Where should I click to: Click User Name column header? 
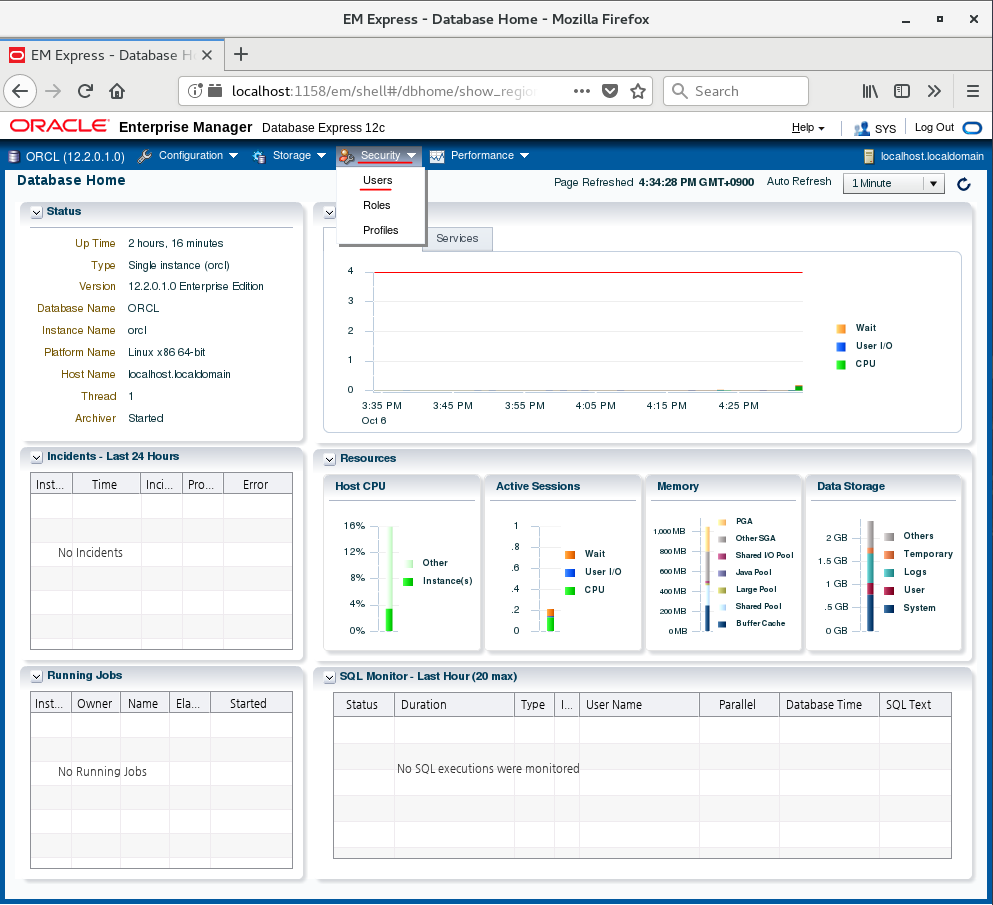pyautogui.click(x=640, y=705)
